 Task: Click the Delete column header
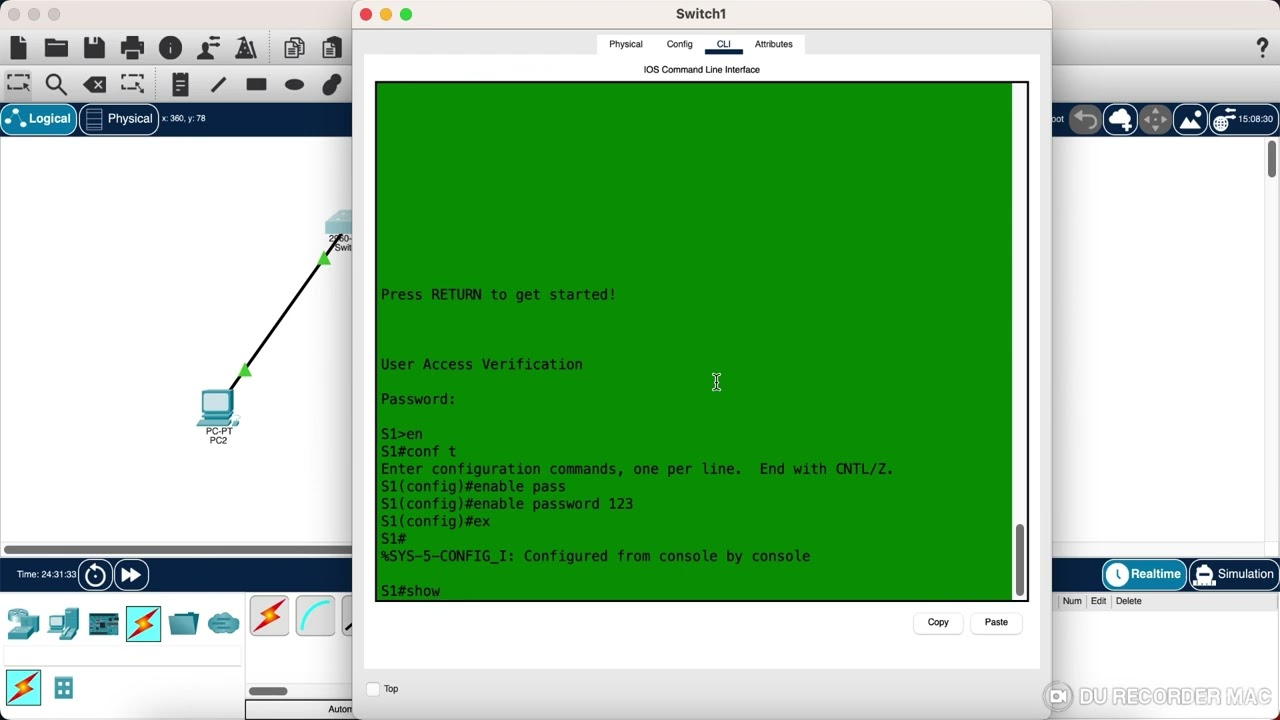click(1128, 601)
